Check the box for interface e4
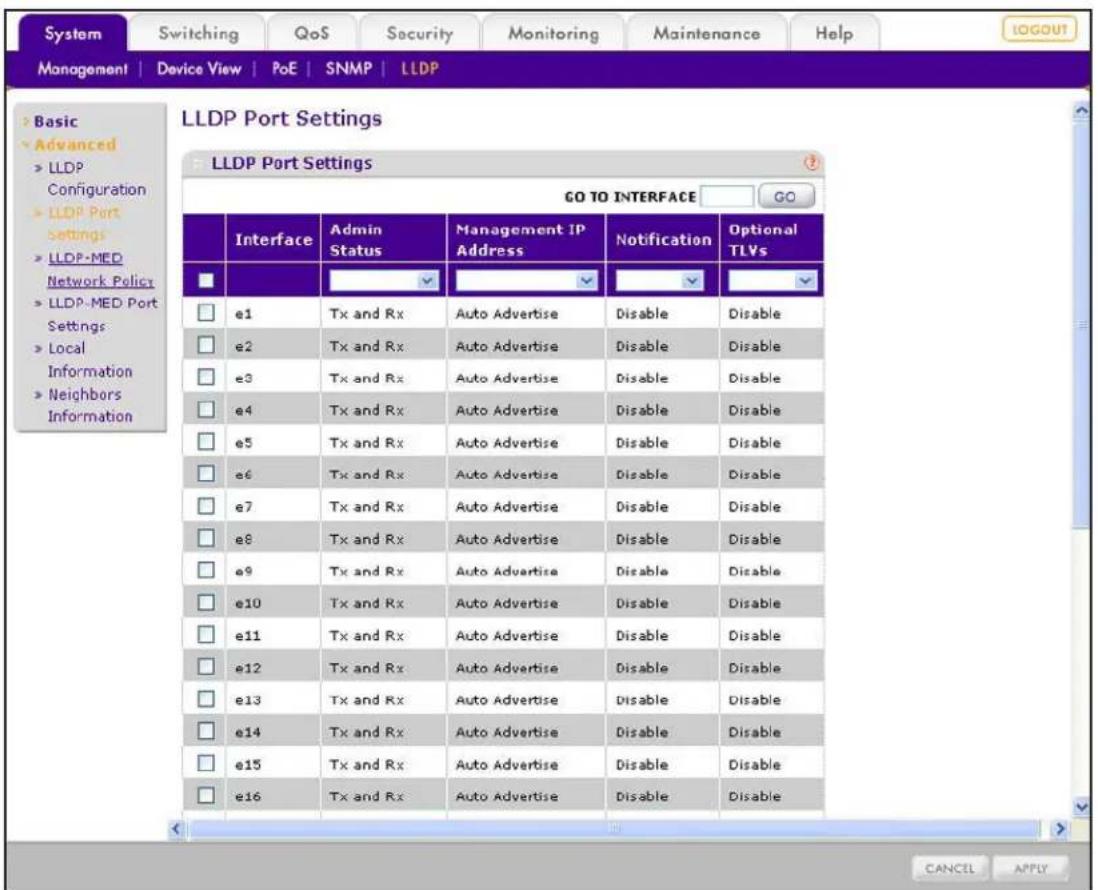This screenshot has height=890, width=1098. 206,409
